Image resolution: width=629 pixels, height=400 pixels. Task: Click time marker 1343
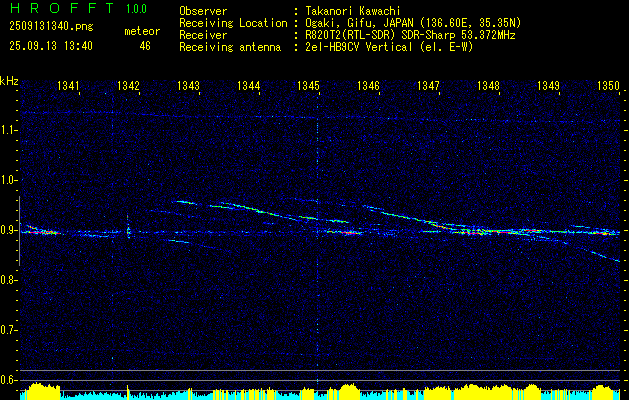point(188,85)
